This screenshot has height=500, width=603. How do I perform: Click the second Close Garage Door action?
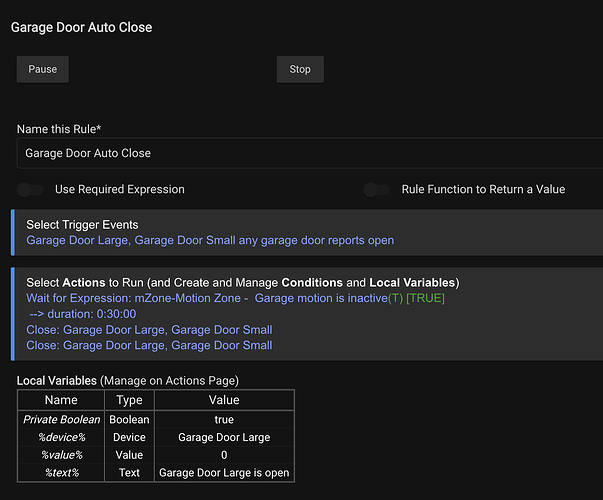click(x=150, y=345)
